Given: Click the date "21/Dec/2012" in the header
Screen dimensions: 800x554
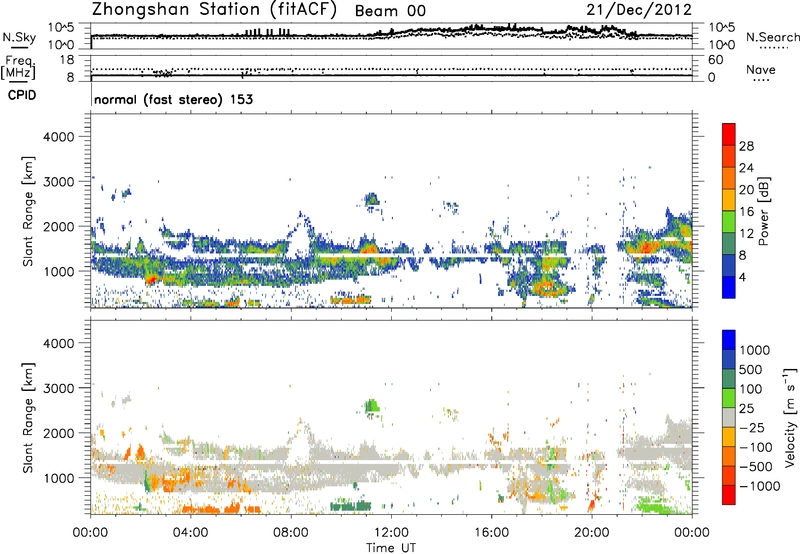Looking at the screenshot, I should [639, 10].
